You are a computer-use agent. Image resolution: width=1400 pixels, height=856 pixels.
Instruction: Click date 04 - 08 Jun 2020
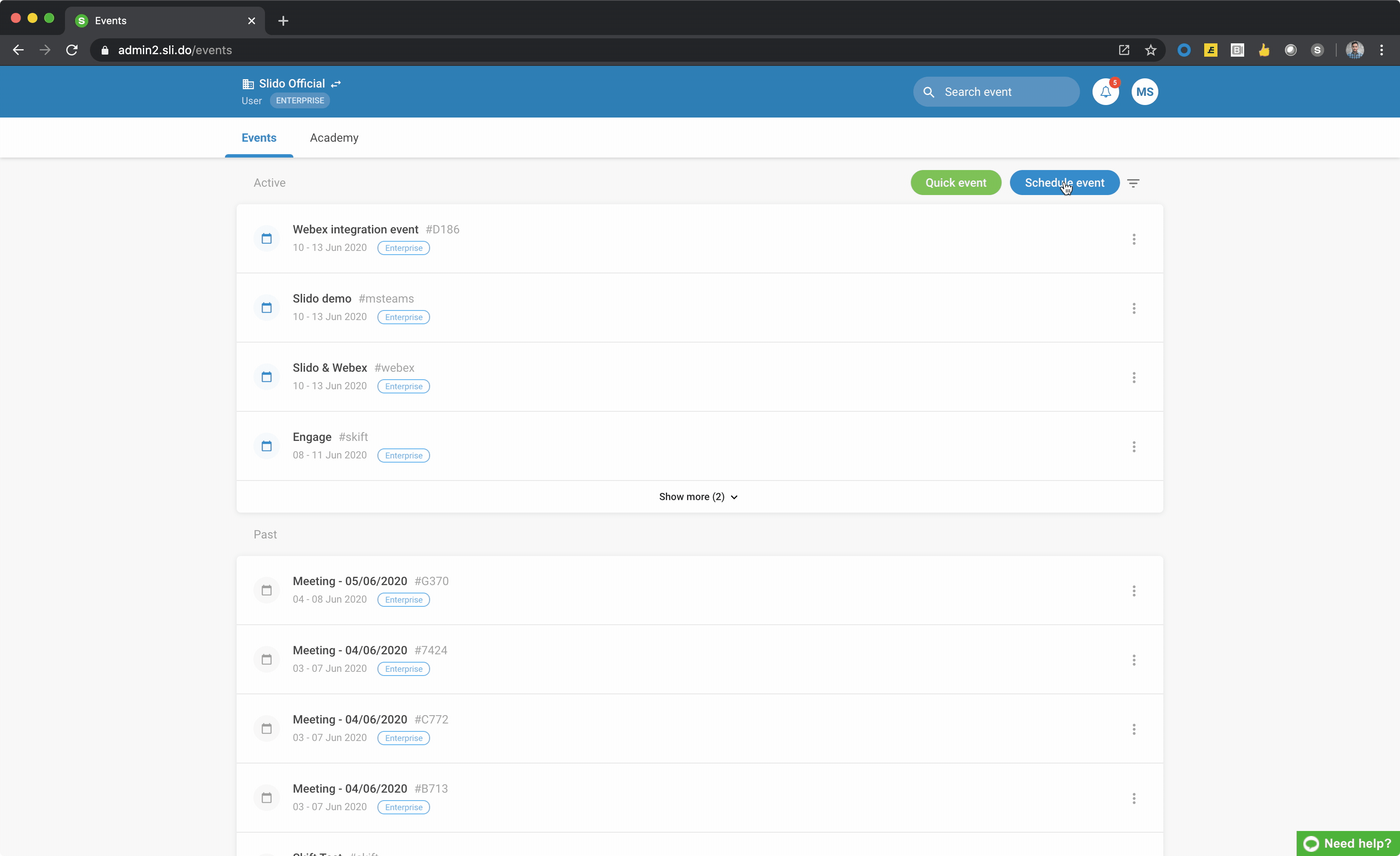point(330,599)
